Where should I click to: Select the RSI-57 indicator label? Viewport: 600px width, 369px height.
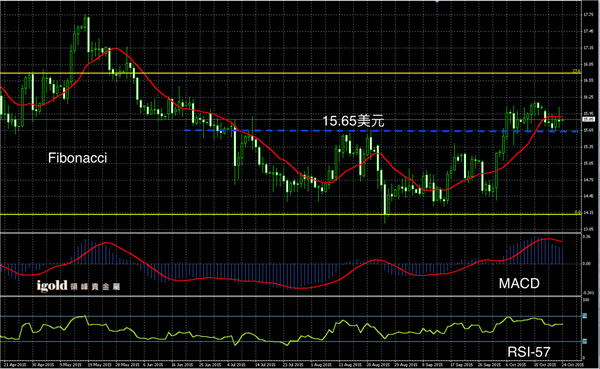pos(529,352)
